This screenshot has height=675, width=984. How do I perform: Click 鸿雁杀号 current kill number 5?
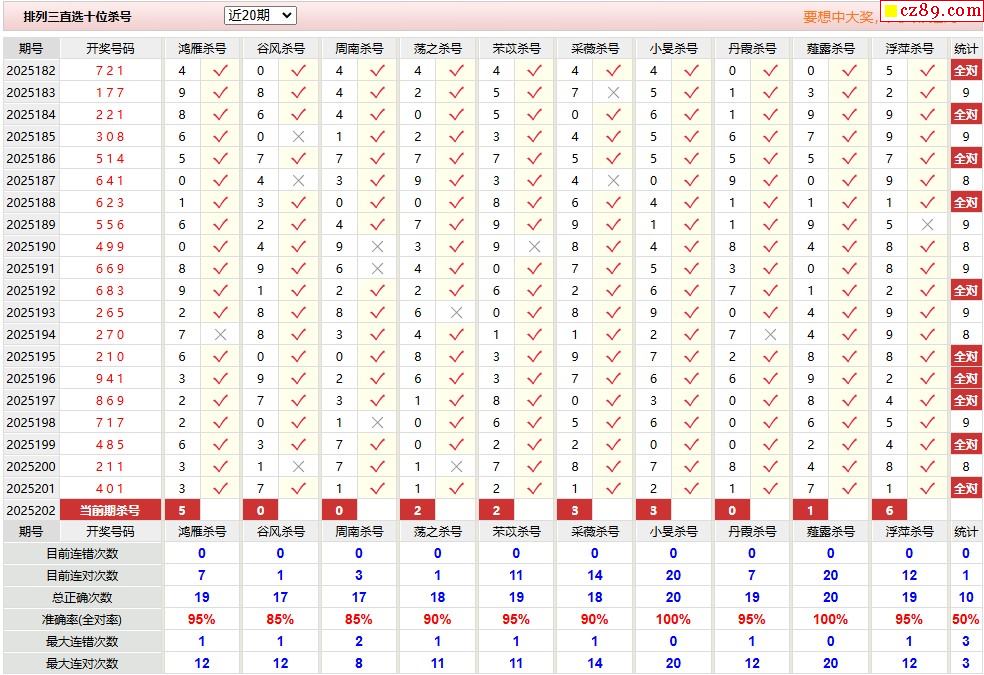pos(182,510)
